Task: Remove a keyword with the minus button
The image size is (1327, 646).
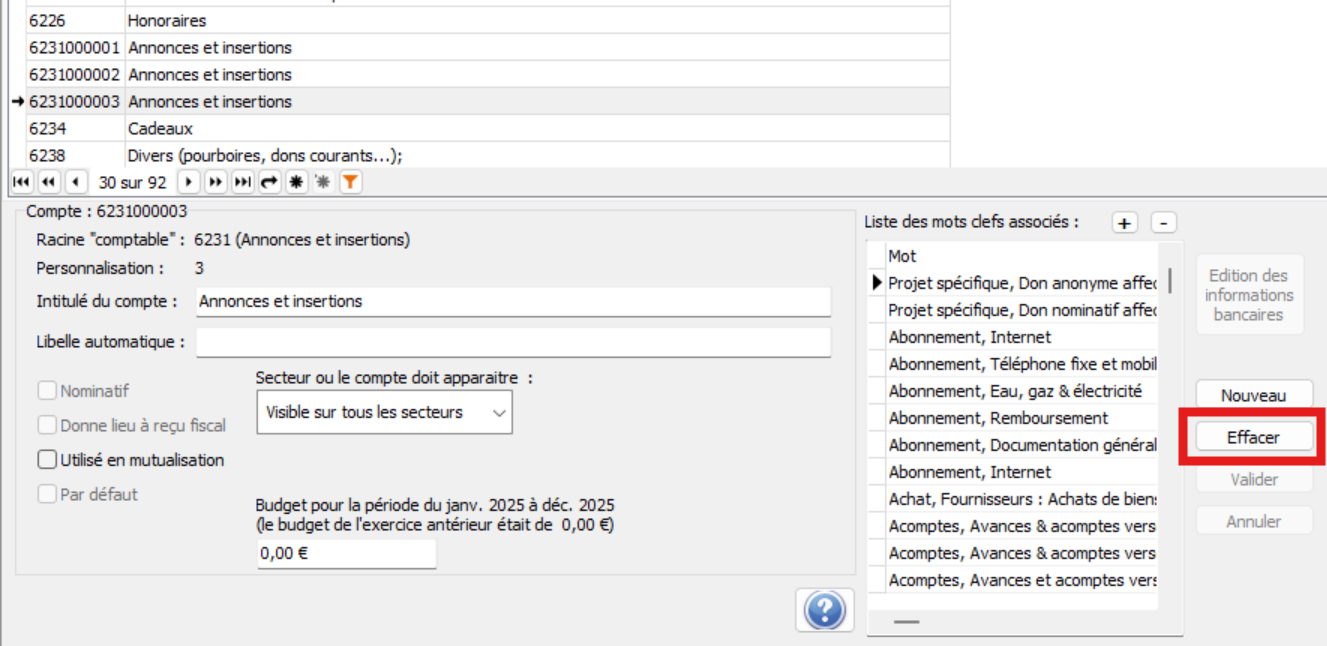Action: 1163,223
